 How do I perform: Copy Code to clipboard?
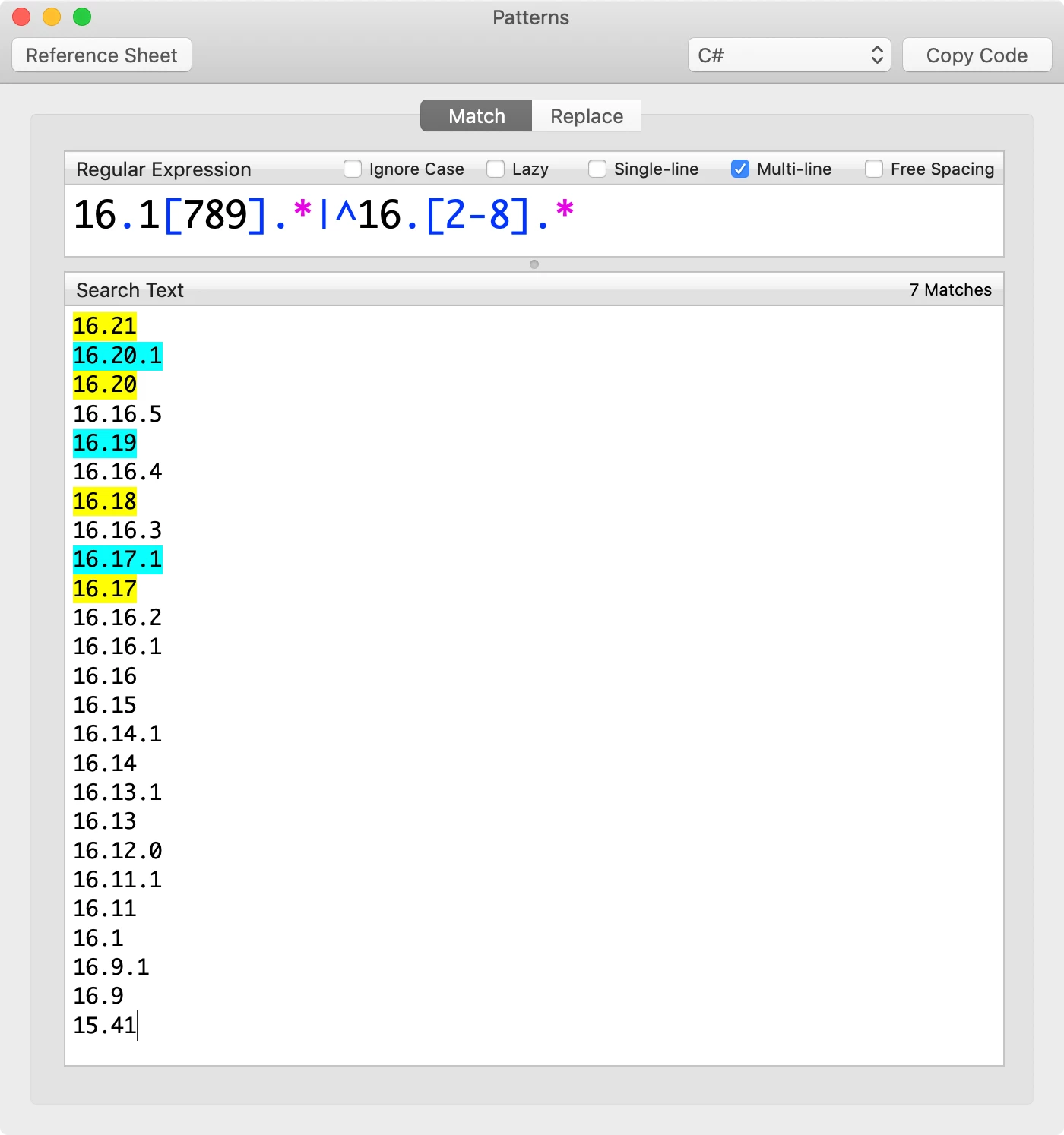(x=977, y=55)
